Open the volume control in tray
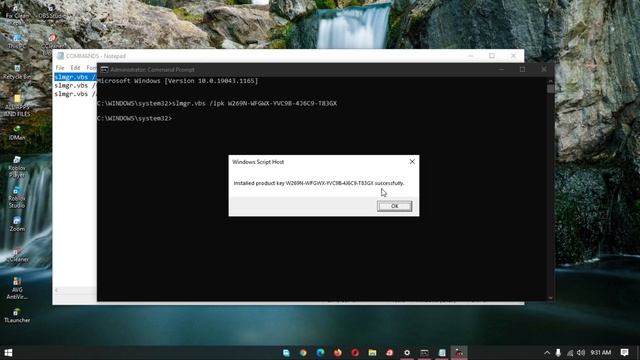Viewport: 640px width, 360px height. (581, 353)
